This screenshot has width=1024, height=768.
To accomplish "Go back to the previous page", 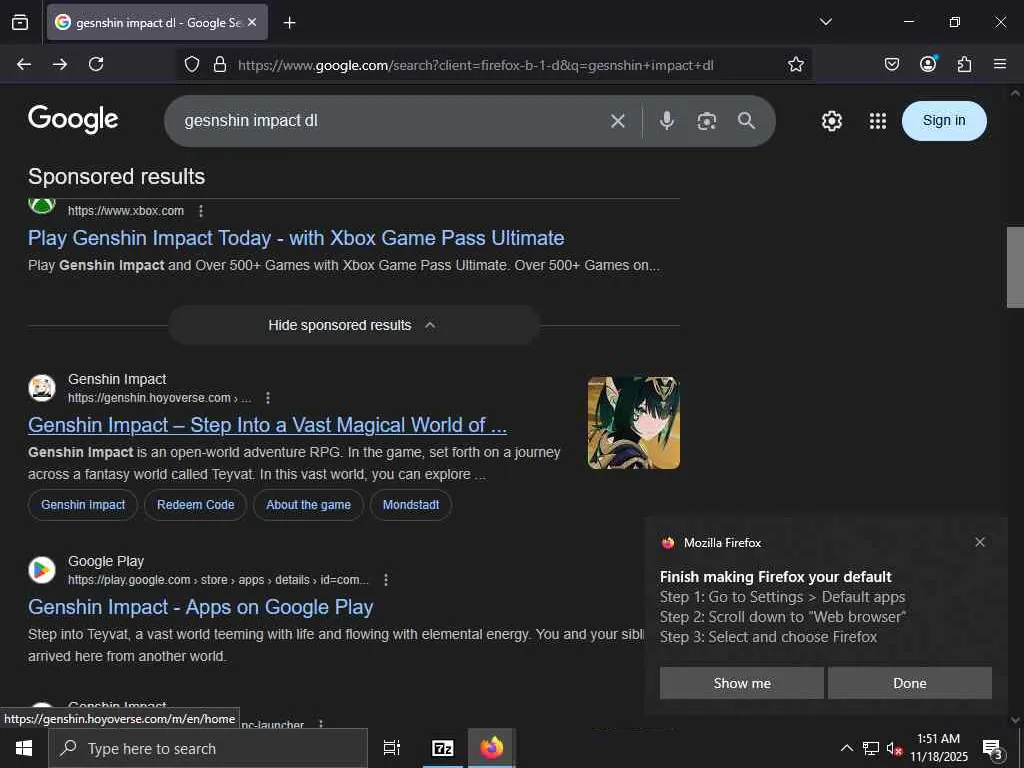I will tap(24, 64).
